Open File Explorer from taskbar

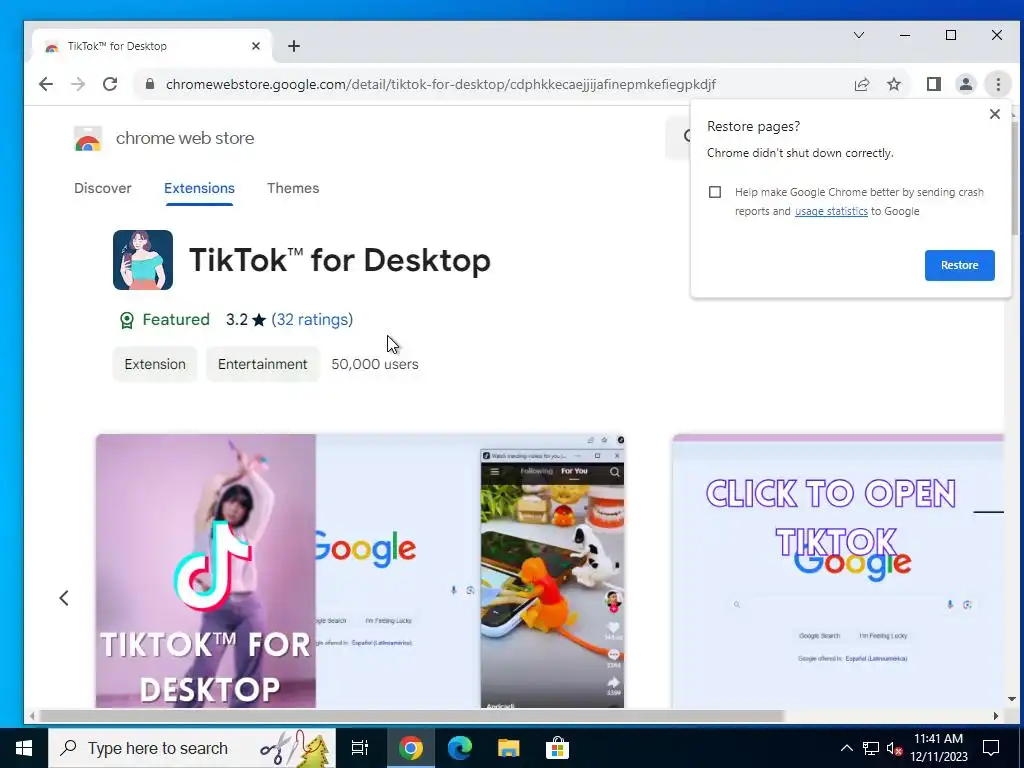(509, 748)
